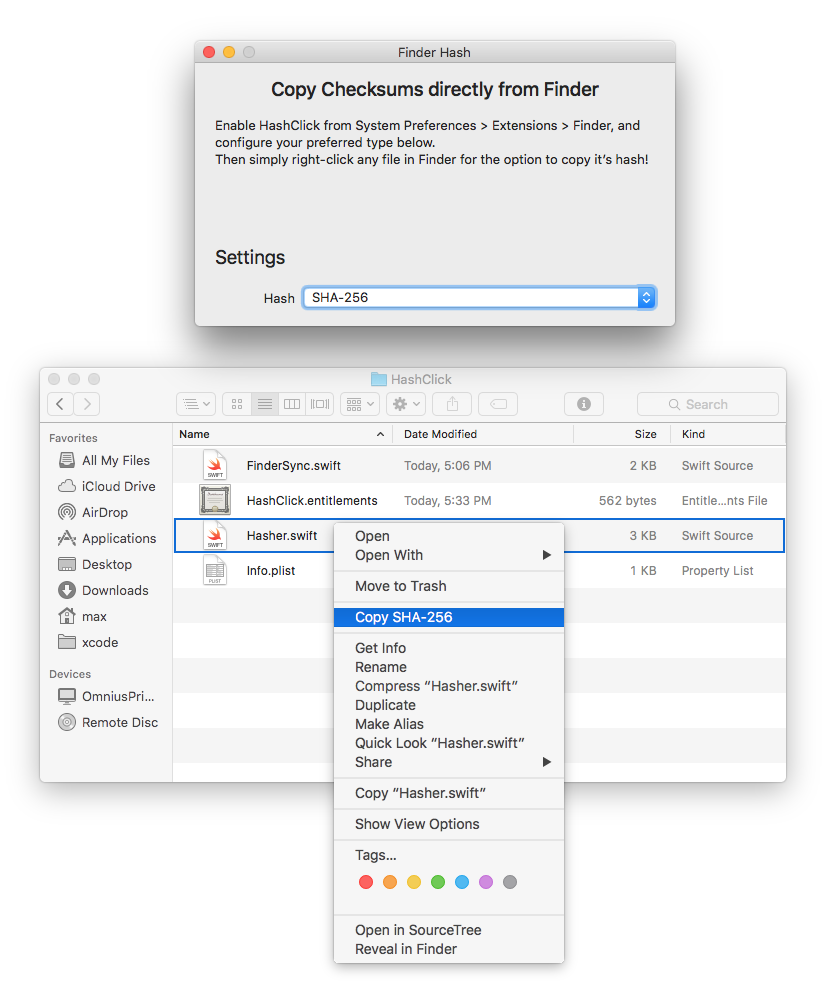Image resolution: width=830 pixels, height=1006 pixels.
Task: Choose Reveal in Finder
Action: [448, 949]
